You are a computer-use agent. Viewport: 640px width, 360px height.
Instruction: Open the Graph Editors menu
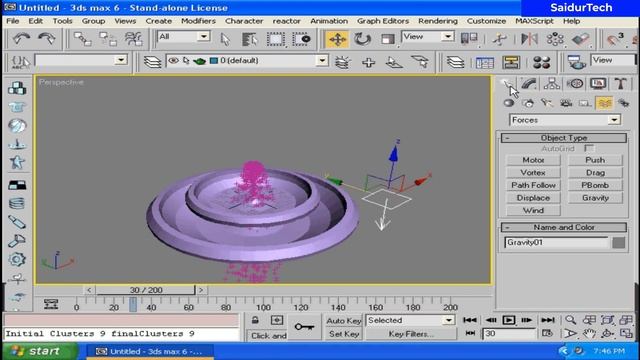coord(383,21)
